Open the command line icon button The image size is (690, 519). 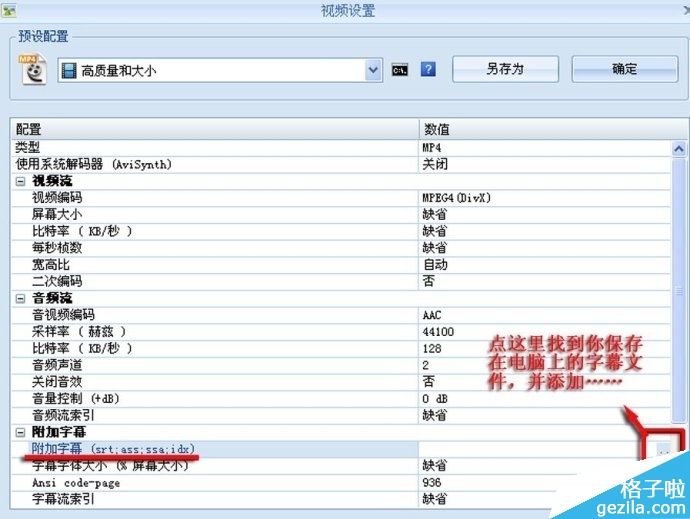(400, 70)
